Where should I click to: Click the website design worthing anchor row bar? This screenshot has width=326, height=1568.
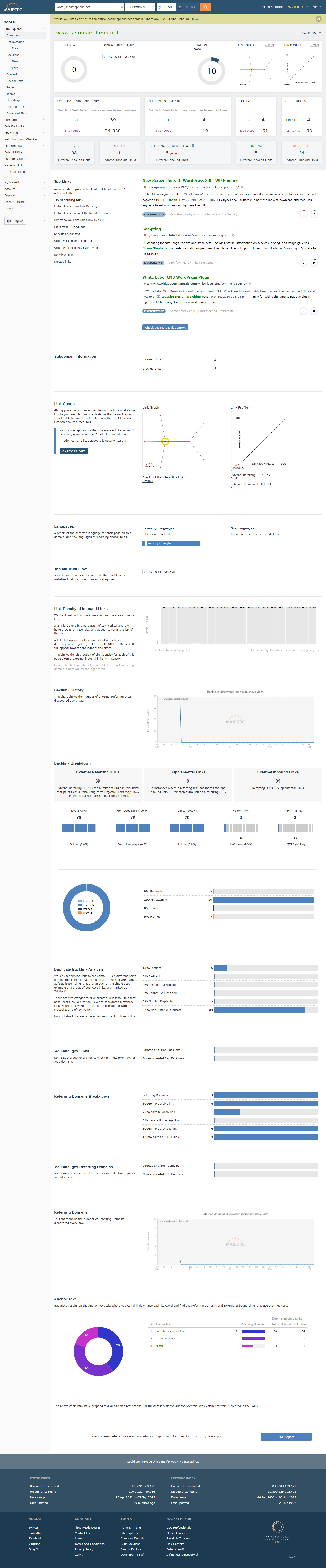click(253, 1331)
